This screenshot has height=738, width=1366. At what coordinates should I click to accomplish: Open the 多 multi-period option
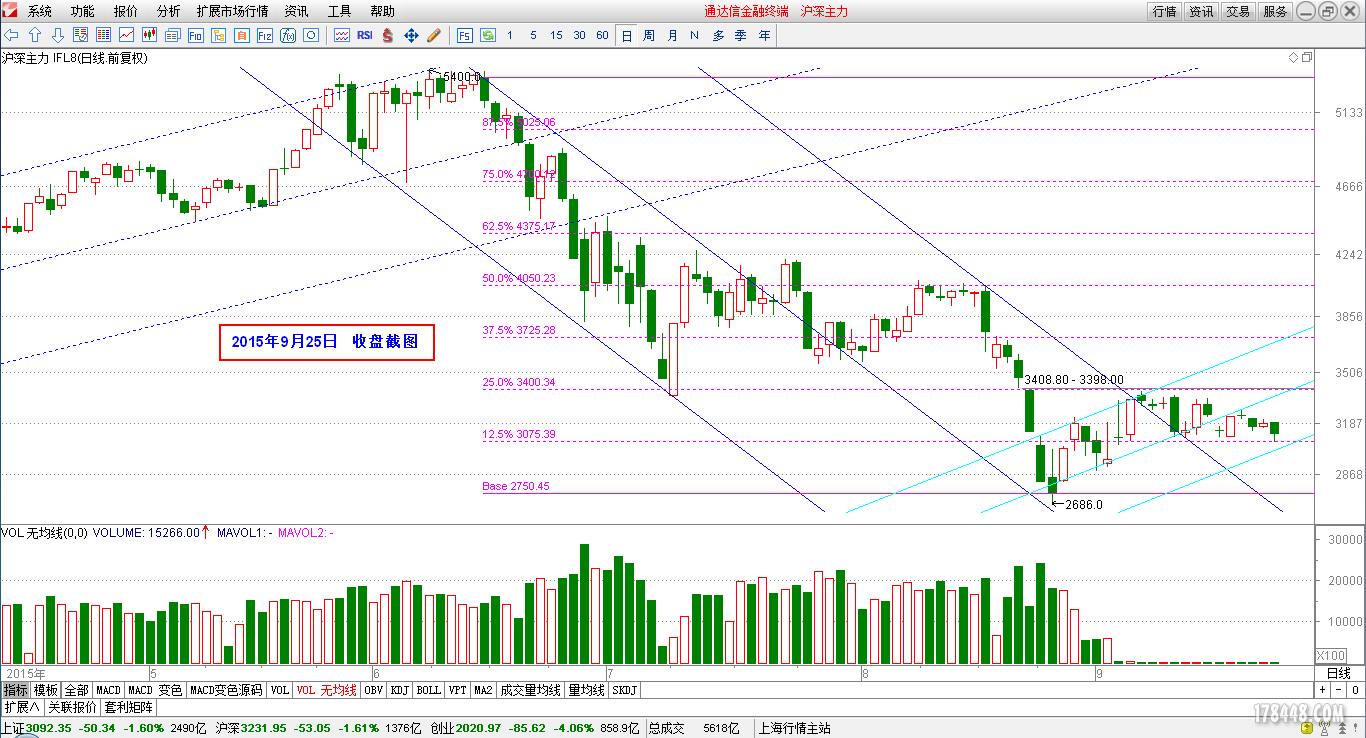coord(718,35)
